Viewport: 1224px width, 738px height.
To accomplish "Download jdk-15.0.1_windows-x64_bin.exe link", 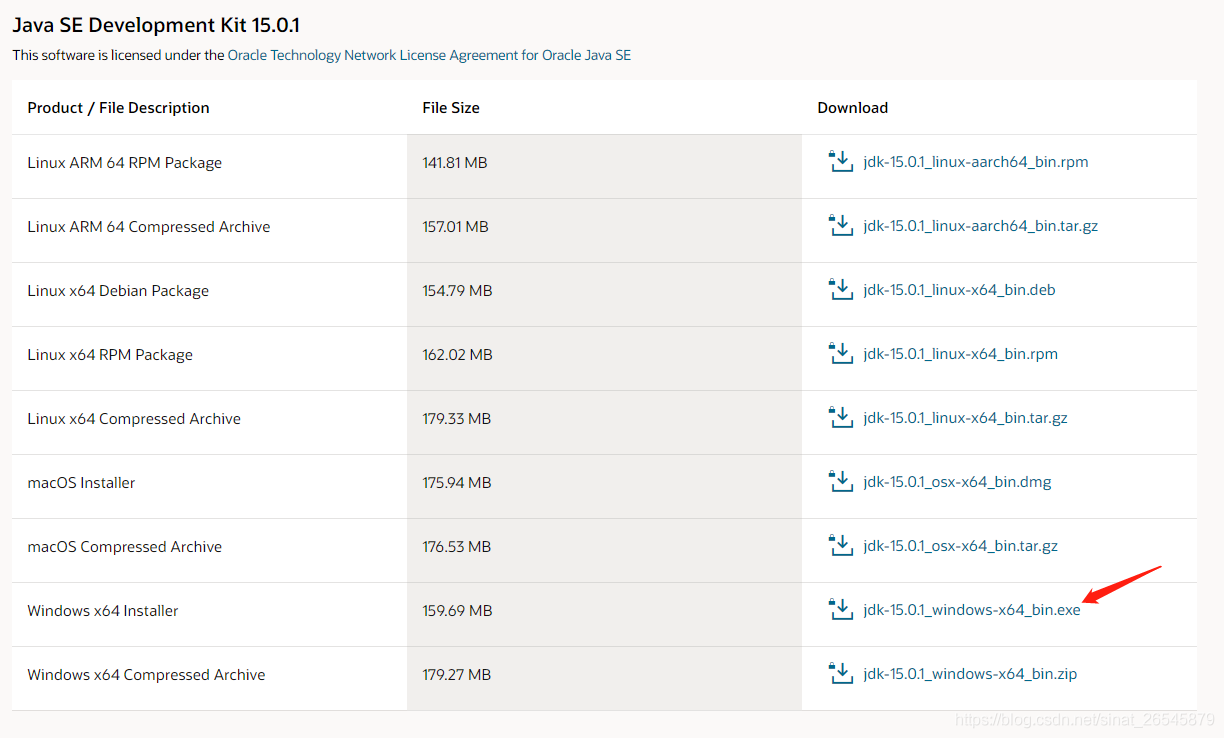I will coord(972,610).
